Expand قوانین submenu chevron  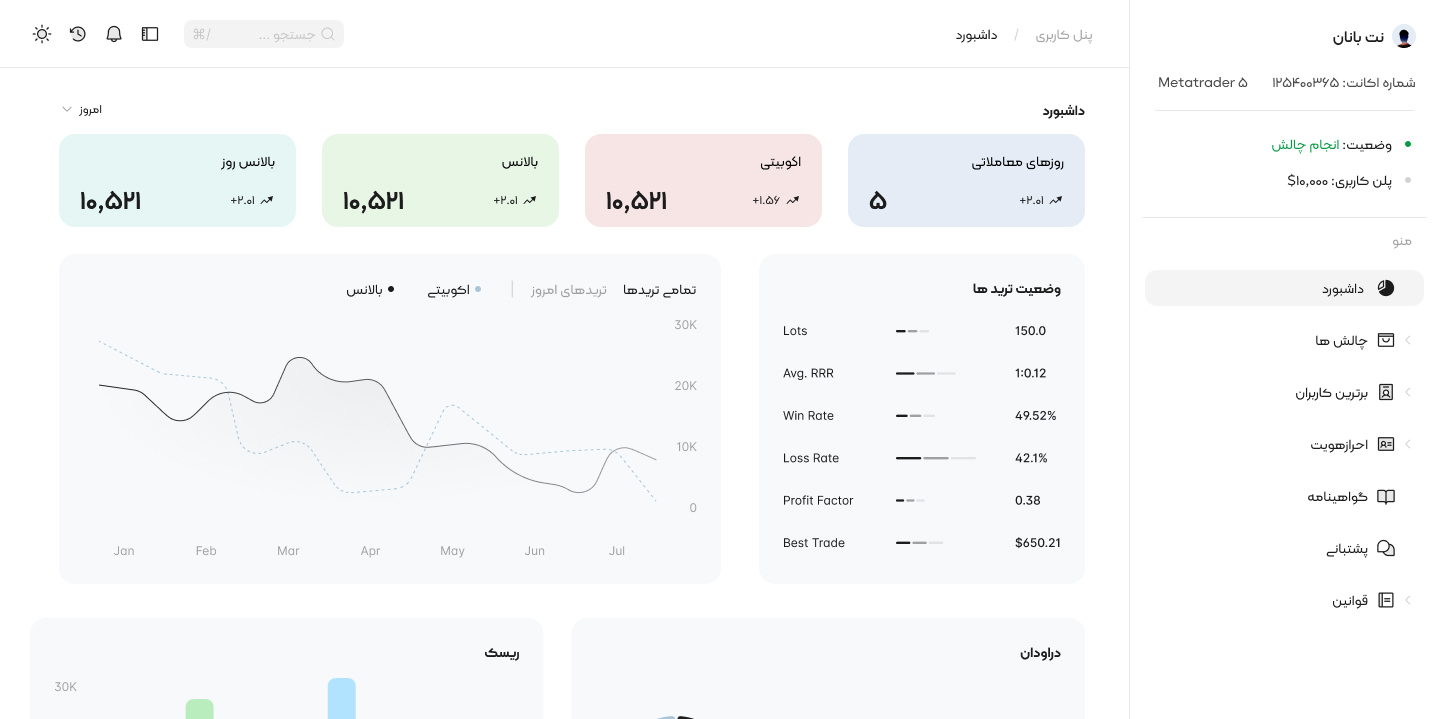1408,600
